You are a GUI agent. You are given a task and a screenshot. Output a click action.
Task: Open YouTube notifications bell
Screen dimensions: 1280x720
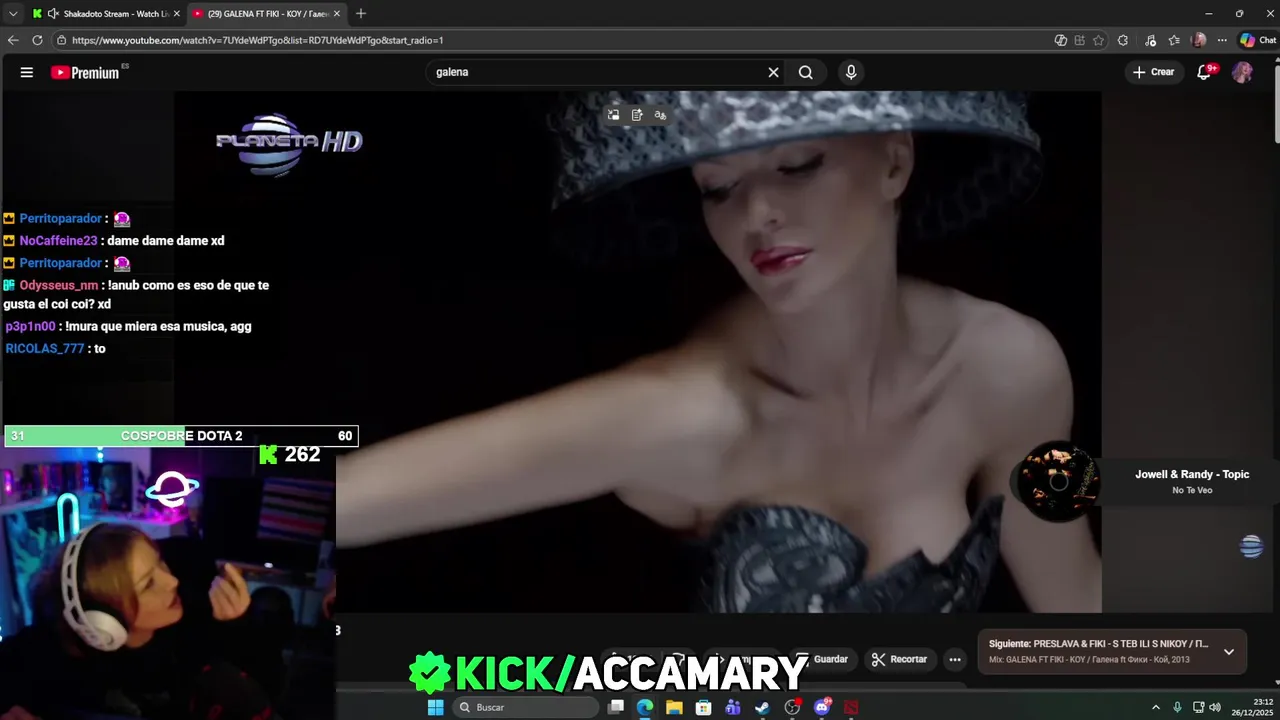(x=1204, y=72)
